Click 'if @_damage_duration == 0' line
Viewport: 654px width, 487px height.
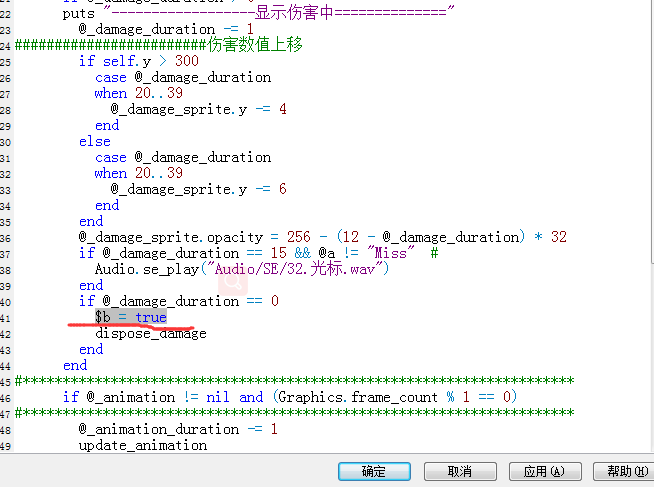point(179,301)
